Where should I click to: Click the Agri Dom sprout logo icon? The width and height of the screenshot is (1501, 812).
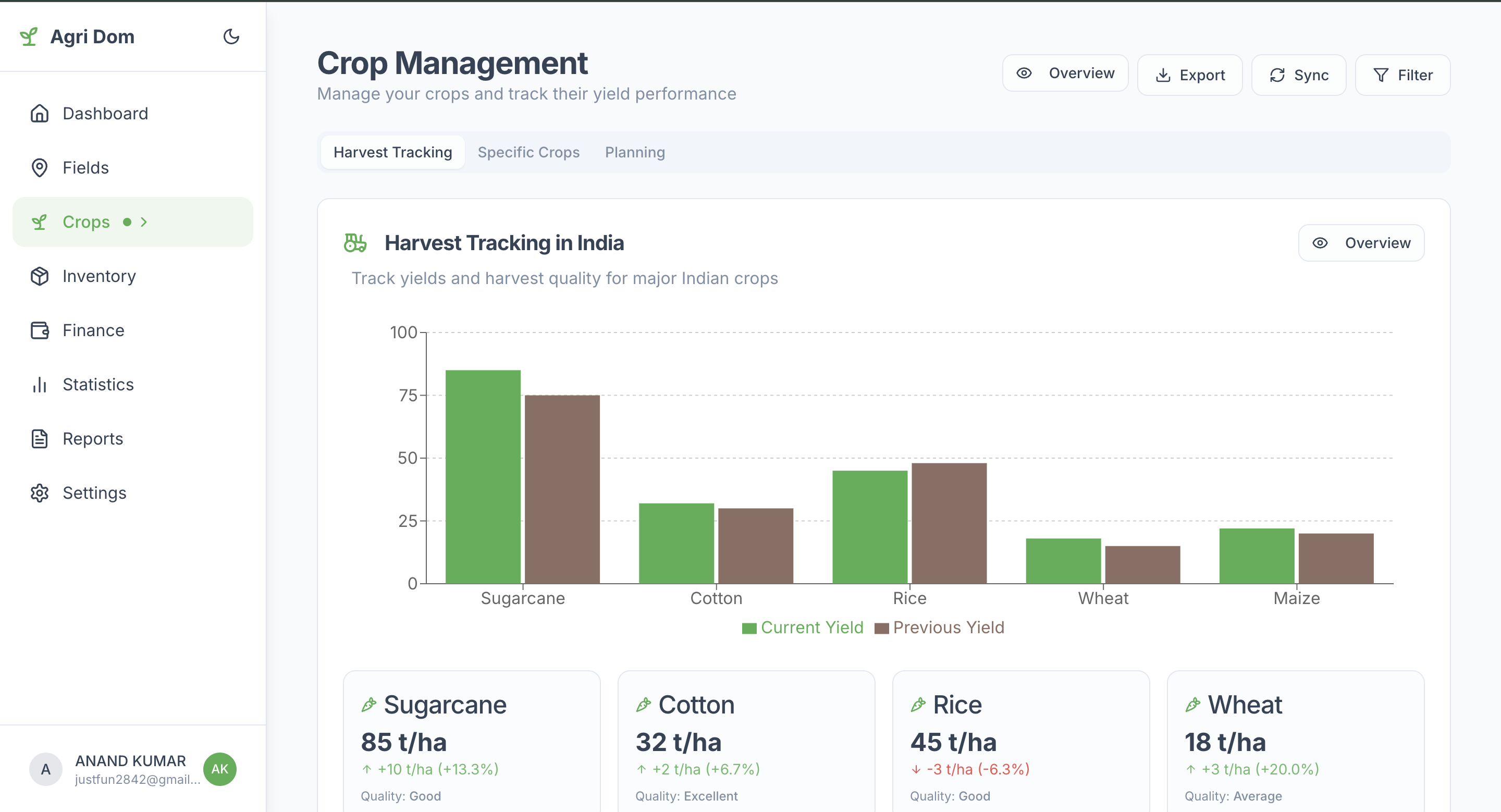(x=28, y=36)
